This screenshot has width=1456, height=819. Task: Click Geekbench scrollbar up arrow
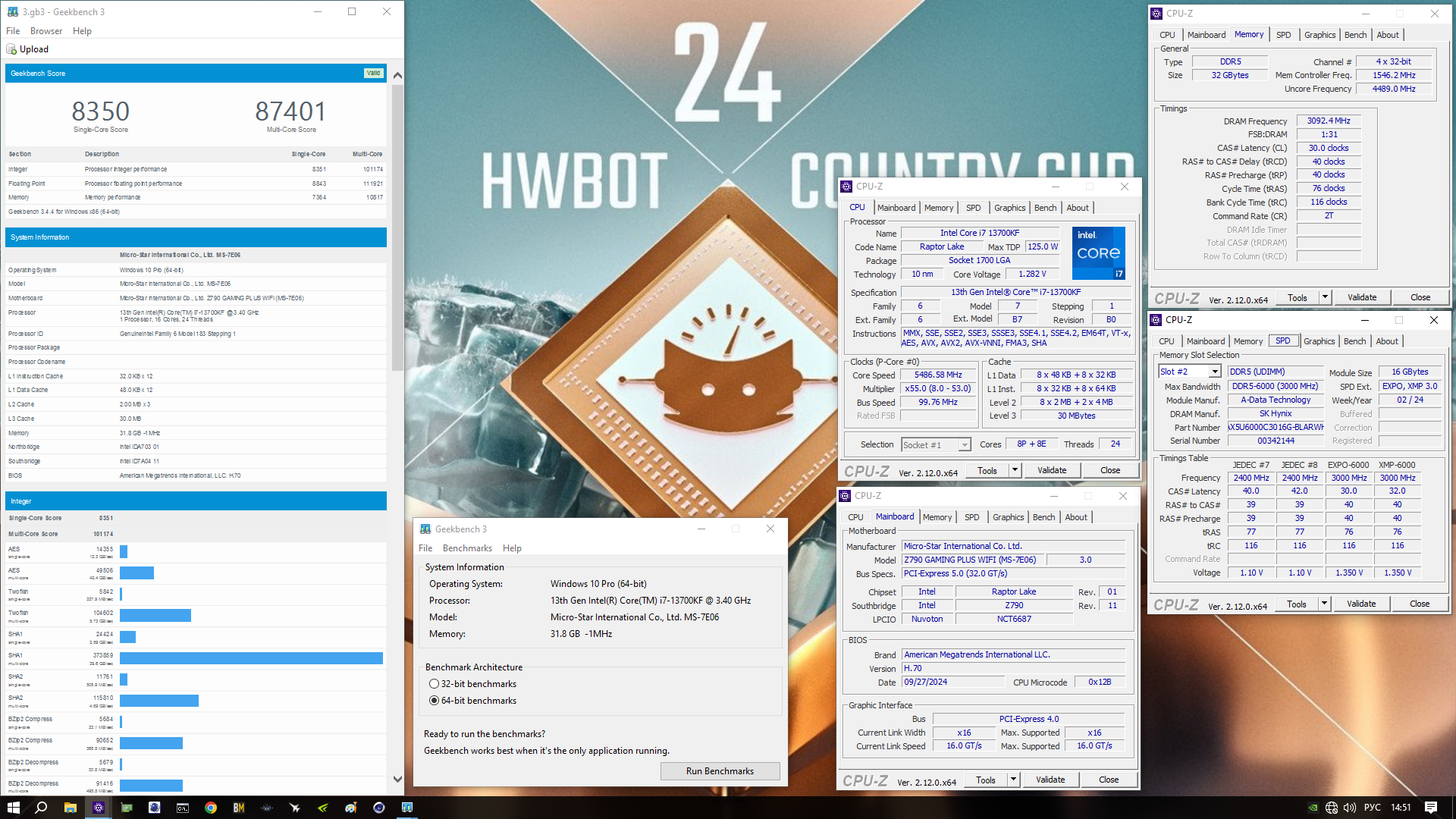tap(397, 75)
